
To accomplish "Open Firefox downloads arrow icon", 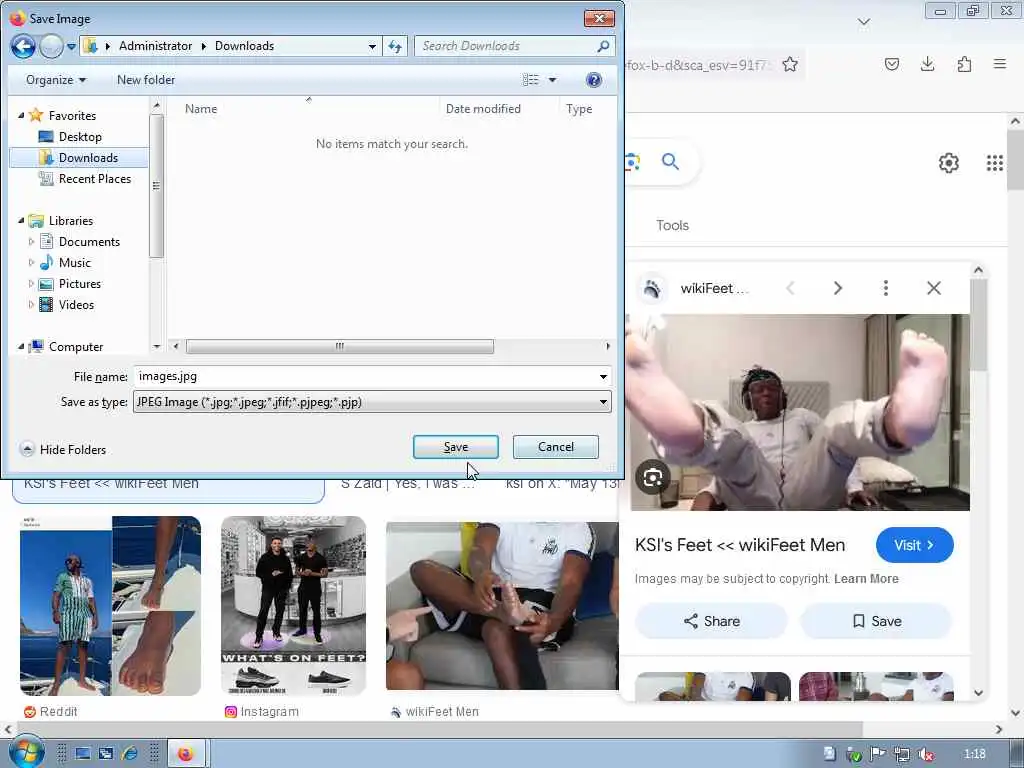I will 927,63.
